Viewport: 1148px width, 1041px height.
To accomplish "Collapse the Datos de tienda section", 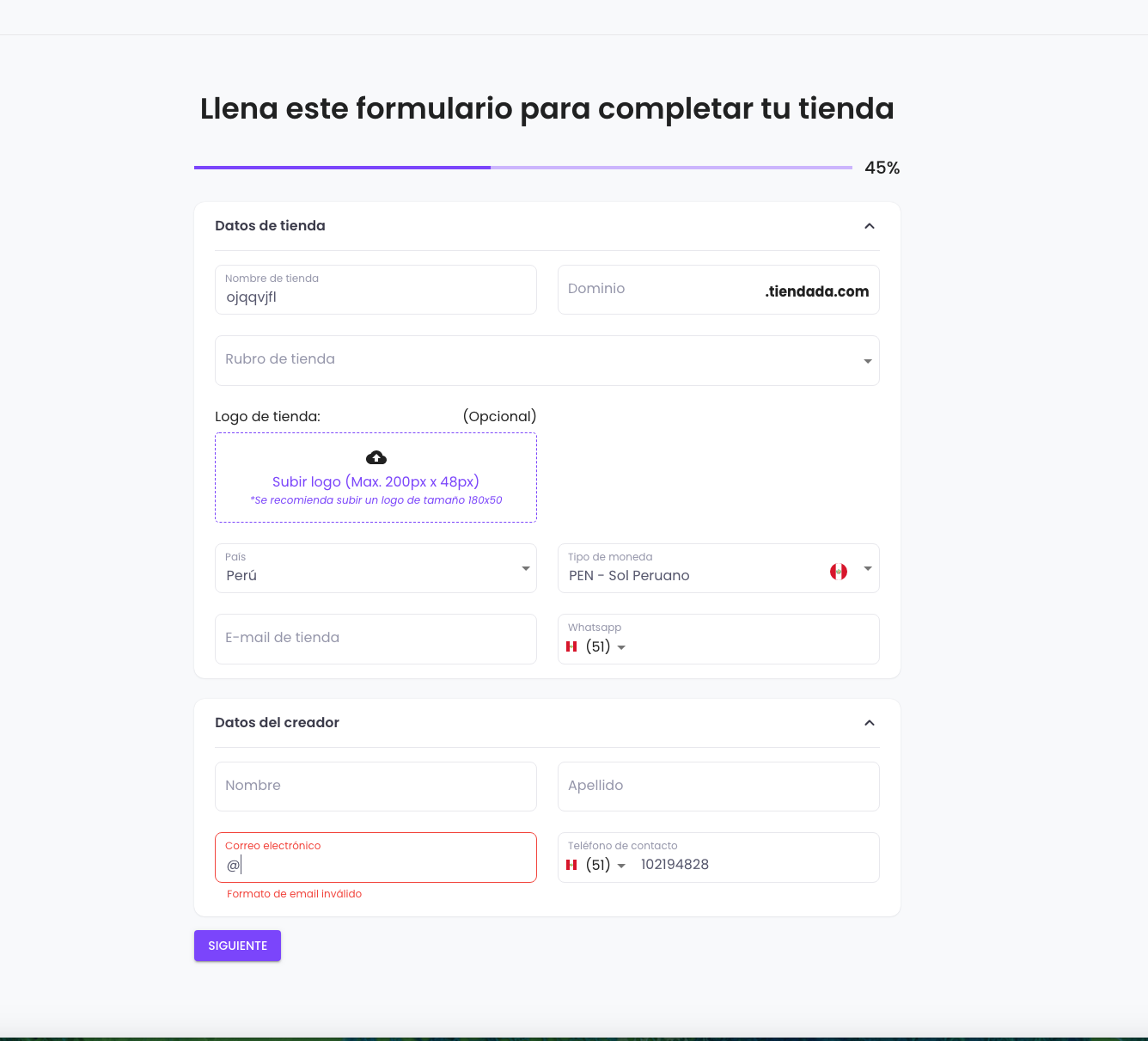I will click(869, 227).
